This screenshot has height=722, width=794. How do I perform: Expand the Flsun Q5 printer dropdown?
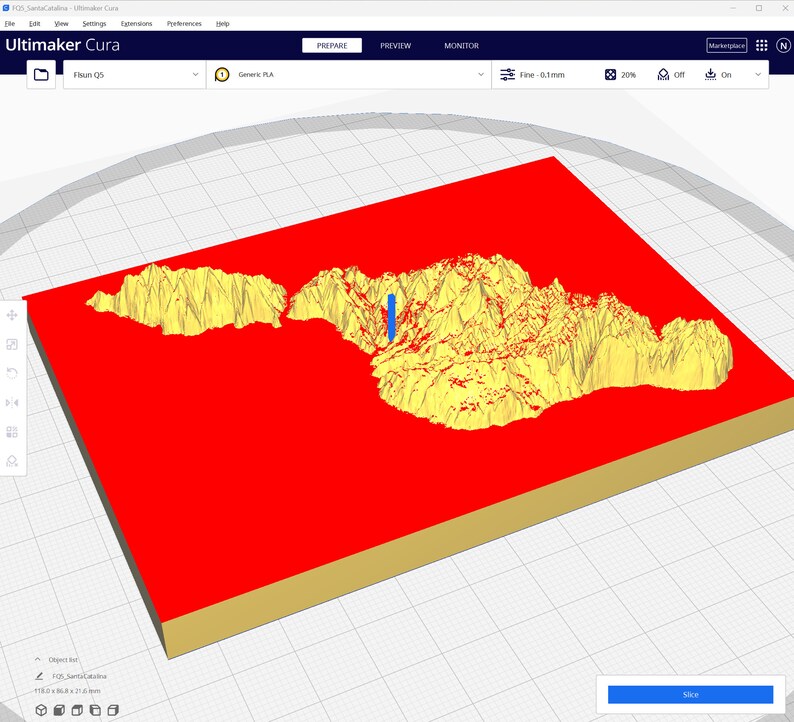click(195, 74)
